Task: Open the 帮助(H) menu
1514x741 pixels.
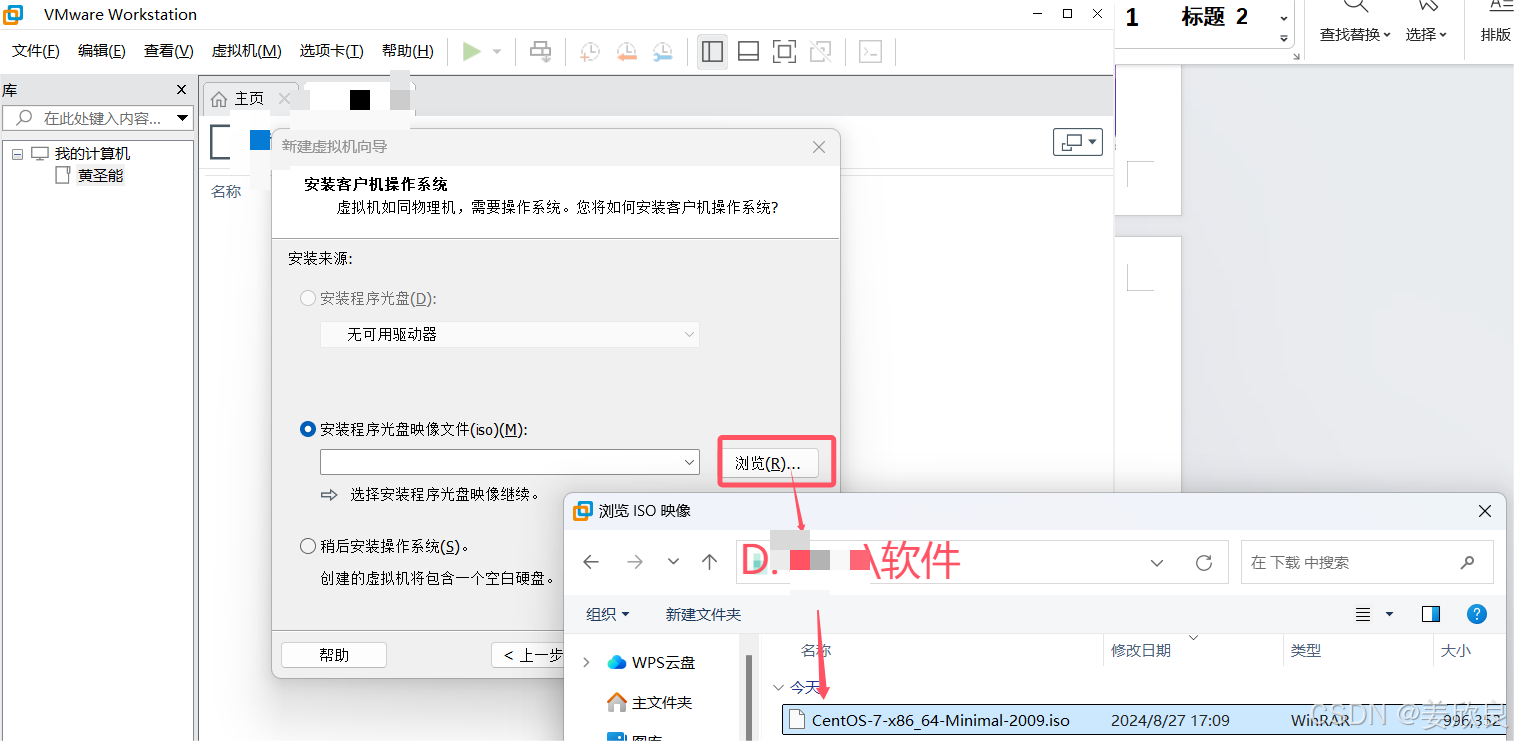Action: coord(407,51)
